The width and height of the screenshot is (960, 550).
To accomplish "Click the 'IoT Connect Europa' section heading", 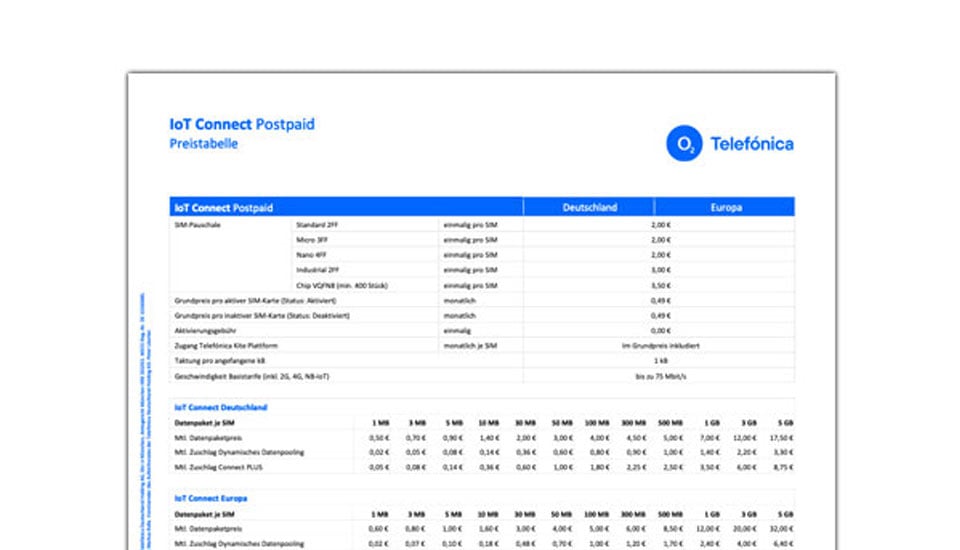I will pyautogui.click(x=211, y=499).
